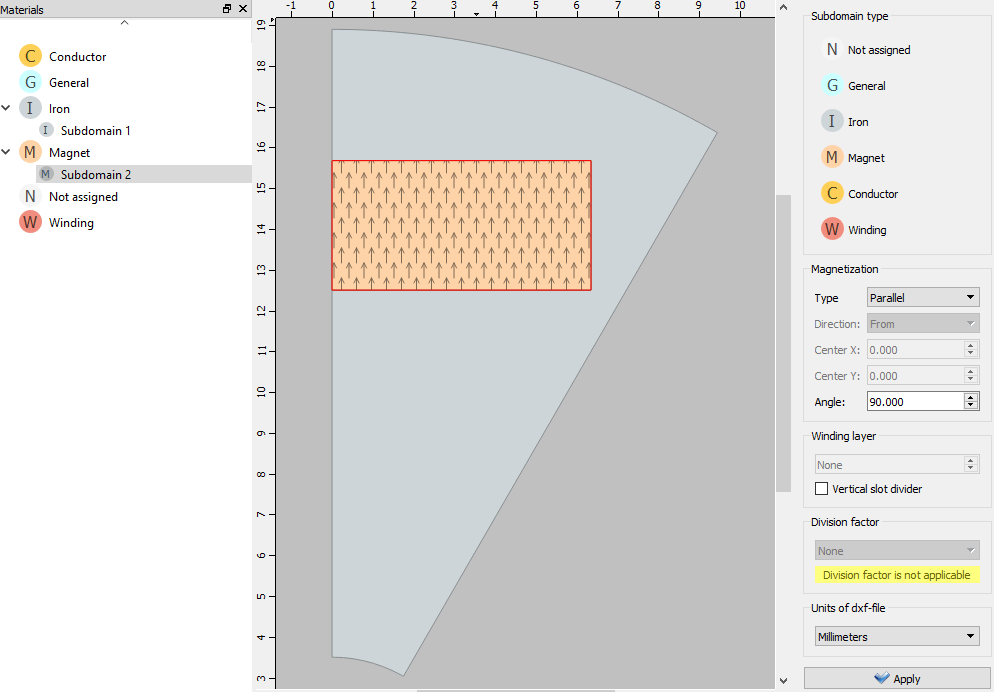Pick the Iron subdomain type icon
The height and width of the screenshot is (692, 994).
click(832, 122)
